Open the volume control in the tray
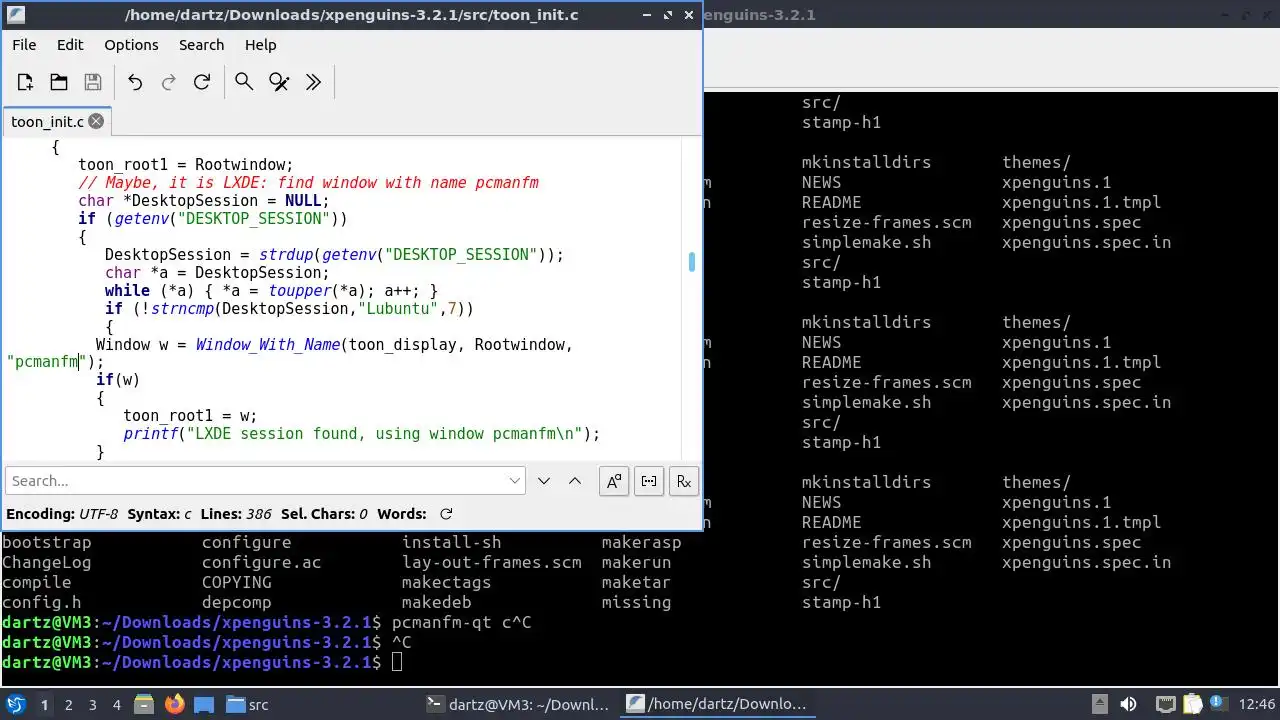1280x720 pixels. [x=1128, y=704]
